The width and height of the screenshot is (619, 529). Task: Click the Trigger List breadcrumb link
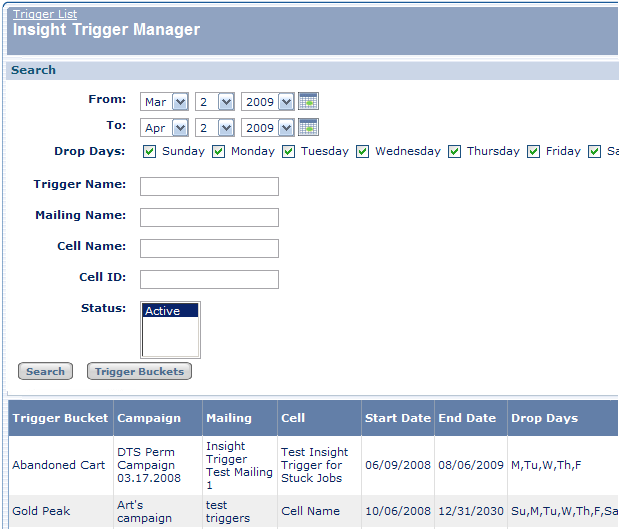(44, 14)
